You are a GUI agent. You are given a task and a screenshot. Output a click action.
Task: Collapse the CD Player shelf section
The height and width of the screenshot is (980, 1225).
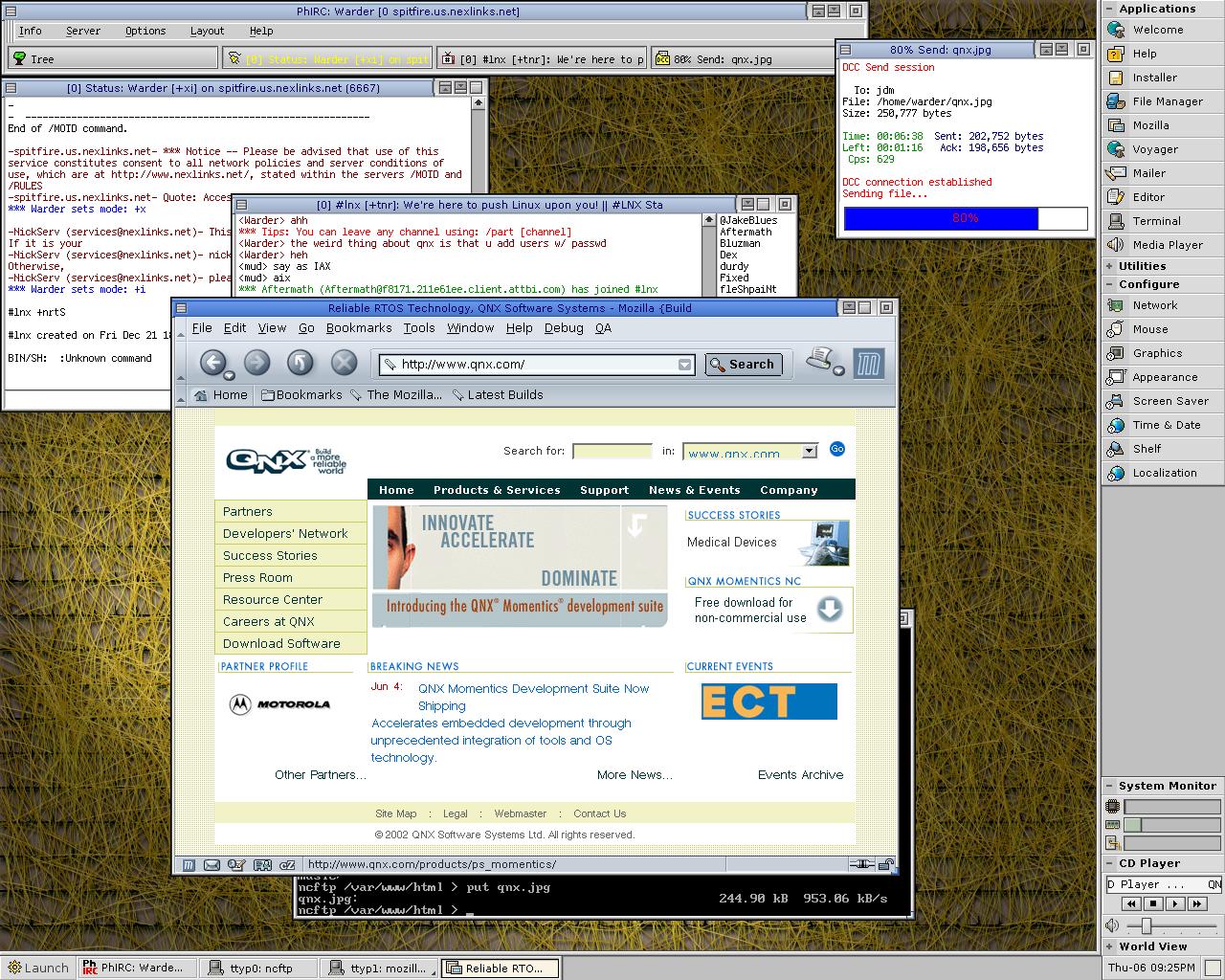[x=1110, y=863]
